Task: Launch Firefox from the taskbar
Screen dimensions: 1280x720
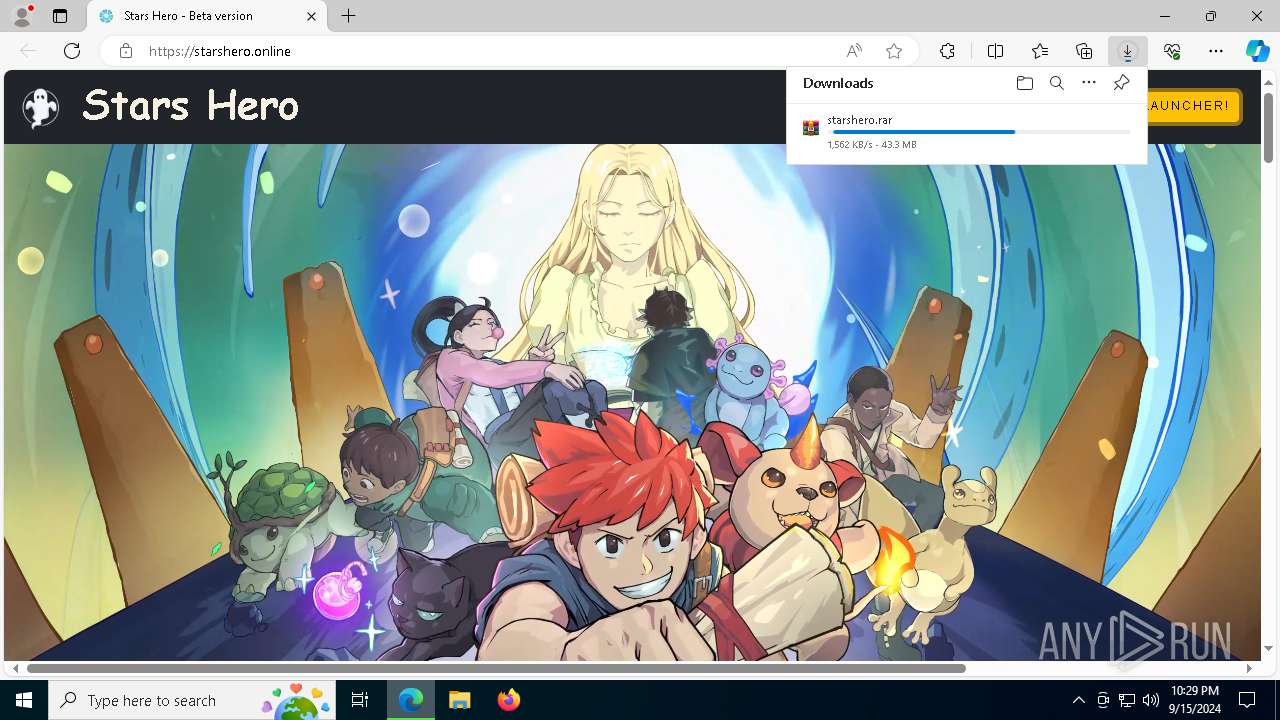Action: coord(508,700)
